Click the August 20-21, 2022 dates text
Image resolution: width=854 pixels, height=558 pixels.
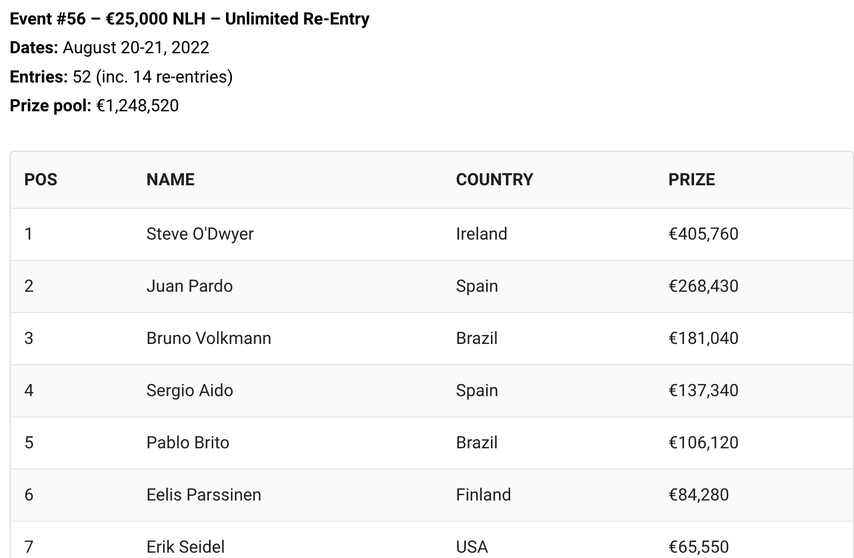(136, 48)
